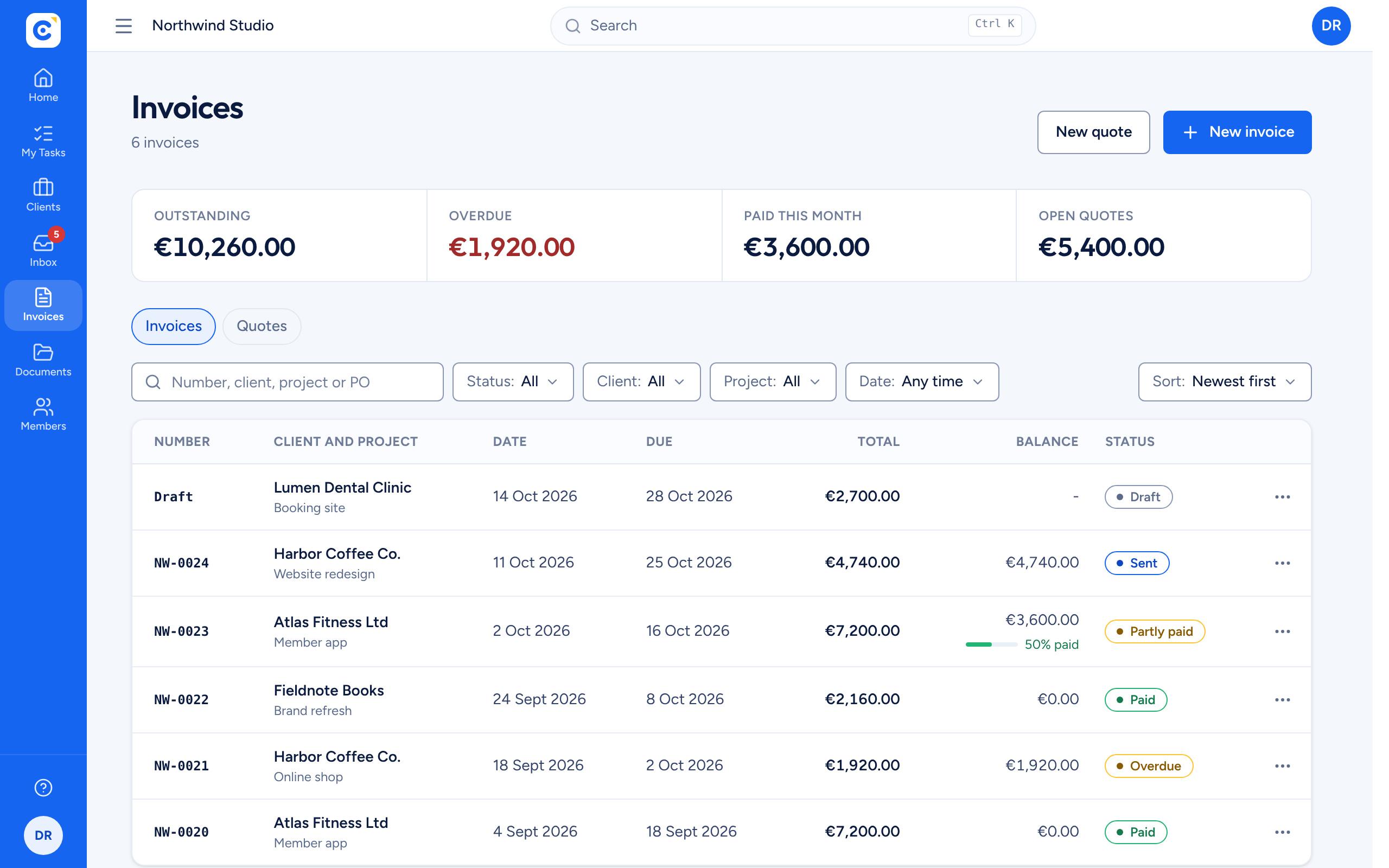The width and height of the screenshot is (1389, 868).
Task: Open invoice NW-0024
Action: tap(181, 563)
